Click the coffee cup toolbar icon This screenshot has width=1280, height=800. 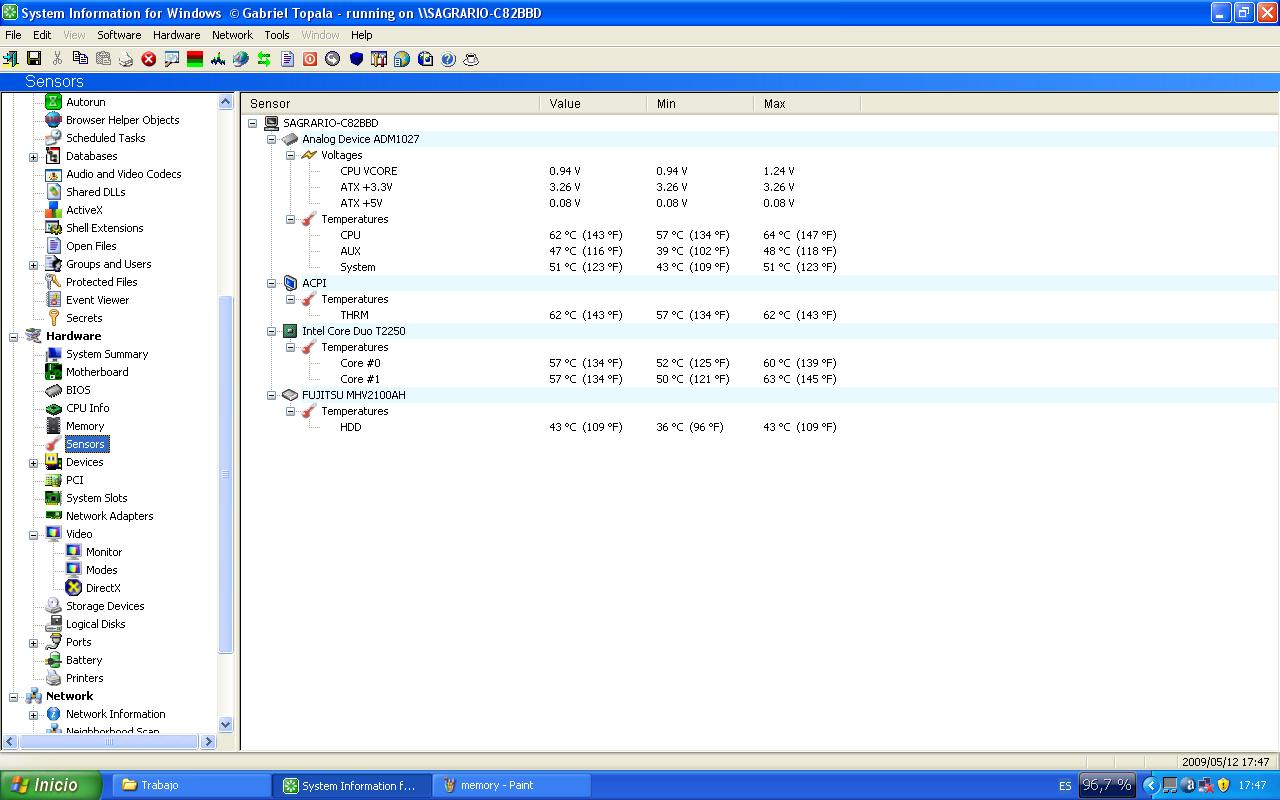pyautogui.click(x=471, y=59)
